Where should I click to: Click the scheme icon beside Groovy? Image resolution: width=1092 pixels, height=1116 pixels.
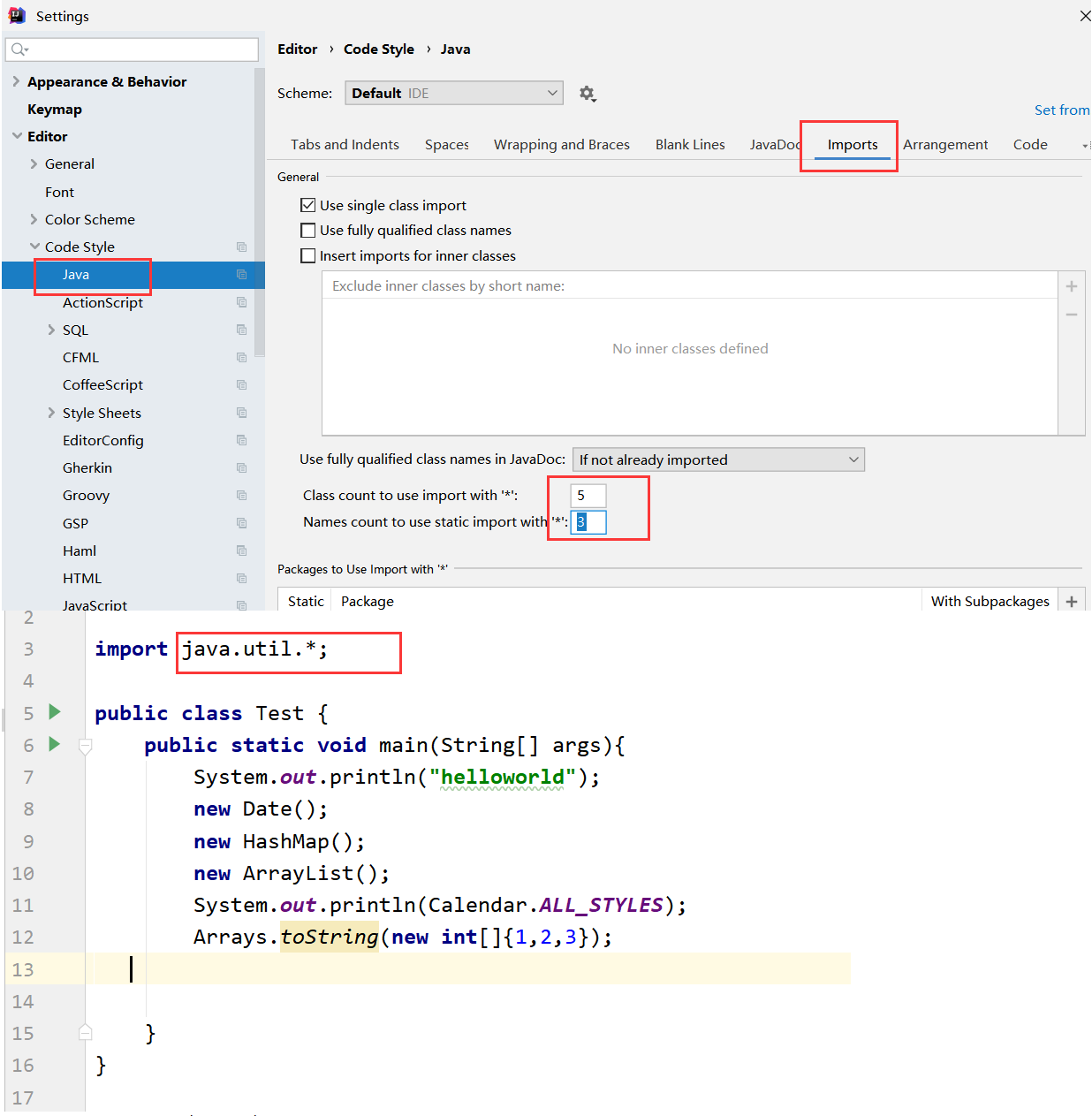(241, 496)
